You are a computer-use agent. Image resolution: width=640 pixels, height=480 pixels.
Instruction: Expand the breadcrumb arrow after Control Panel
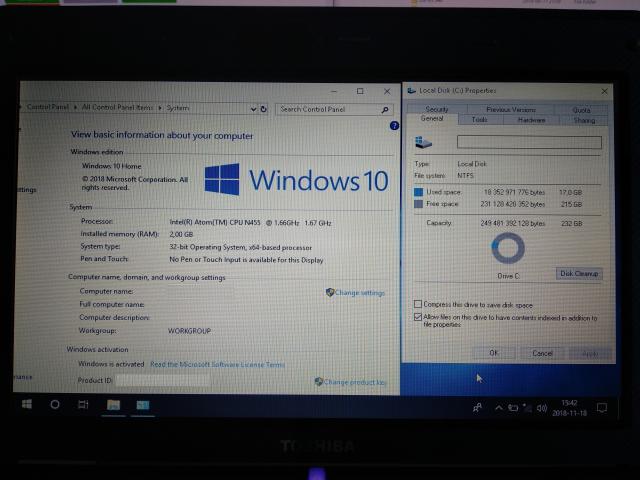pyautogui.click(x=76, y=107)
